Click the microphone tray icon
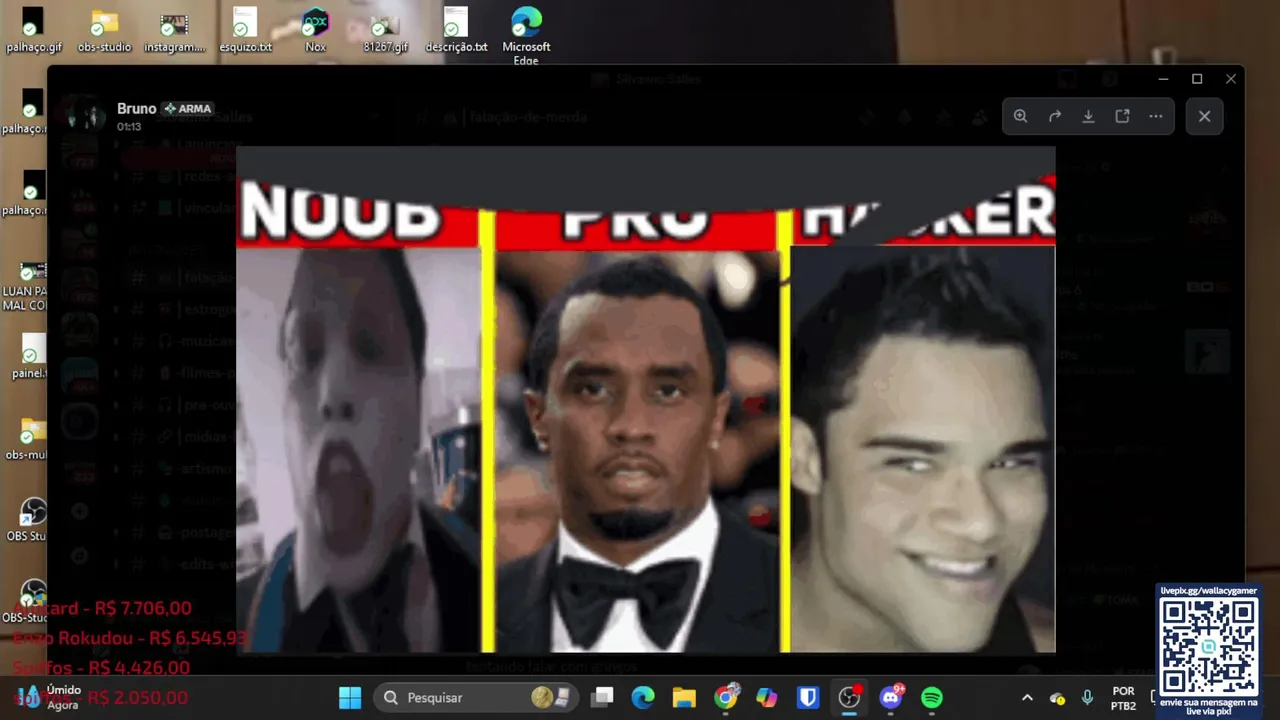Image resolution: width=1280 pixels, height=720 pixels. (1087, 698)
